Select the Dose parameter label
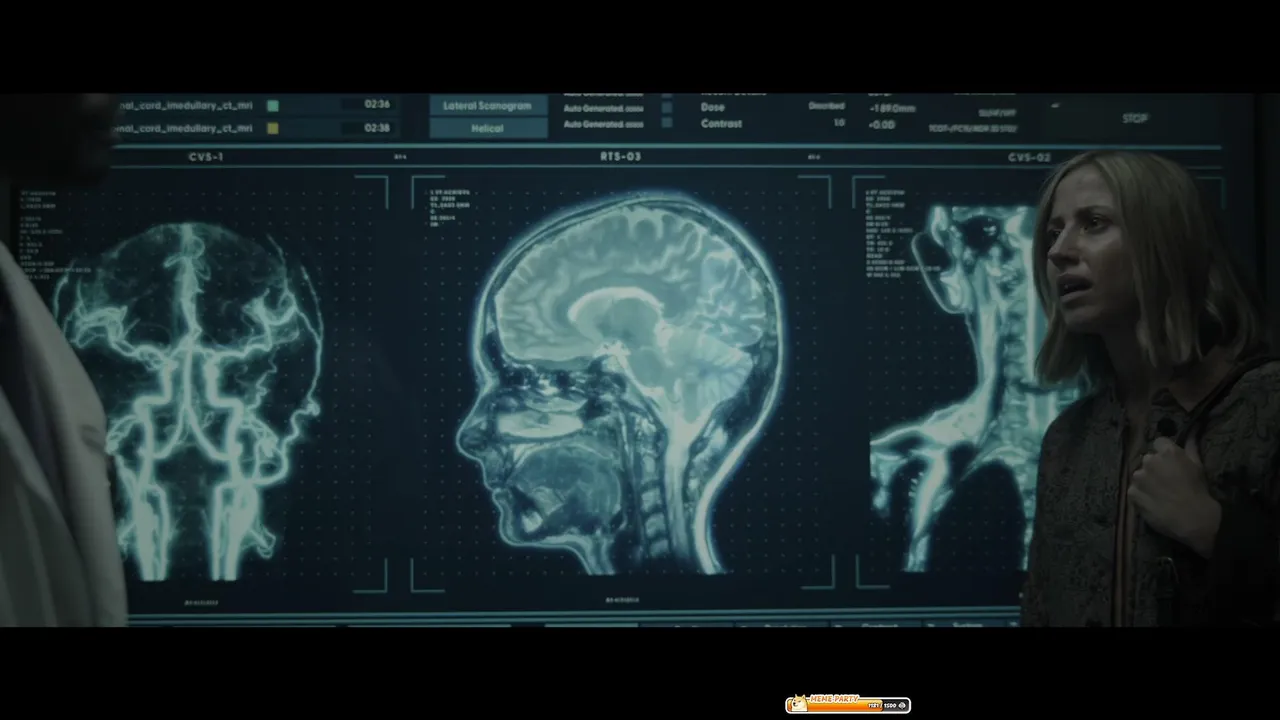This screenshot has height=720, width=1280. (x=712, y=107)
